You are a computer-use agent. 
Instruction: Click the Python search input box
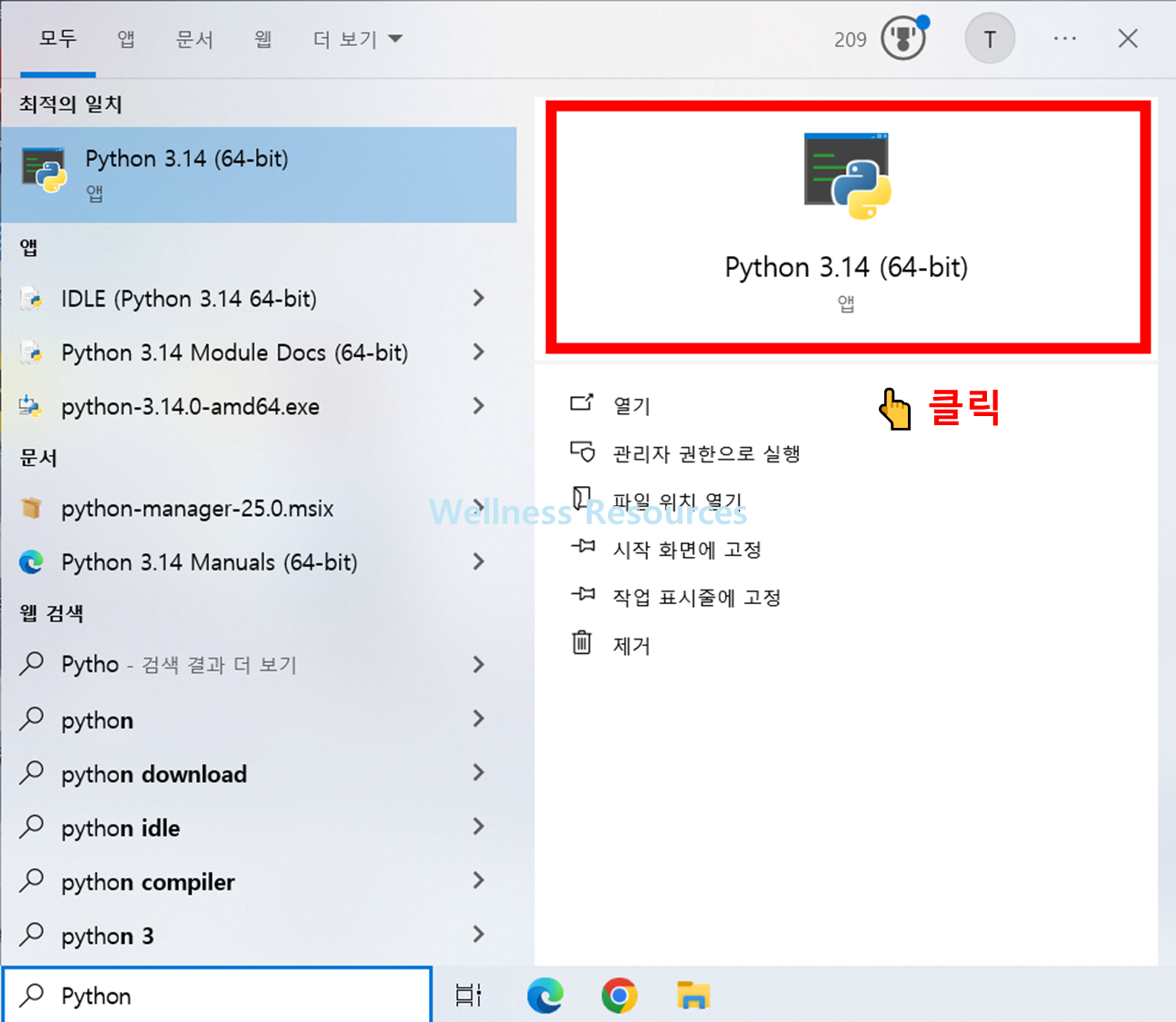(x=216, y=995)
